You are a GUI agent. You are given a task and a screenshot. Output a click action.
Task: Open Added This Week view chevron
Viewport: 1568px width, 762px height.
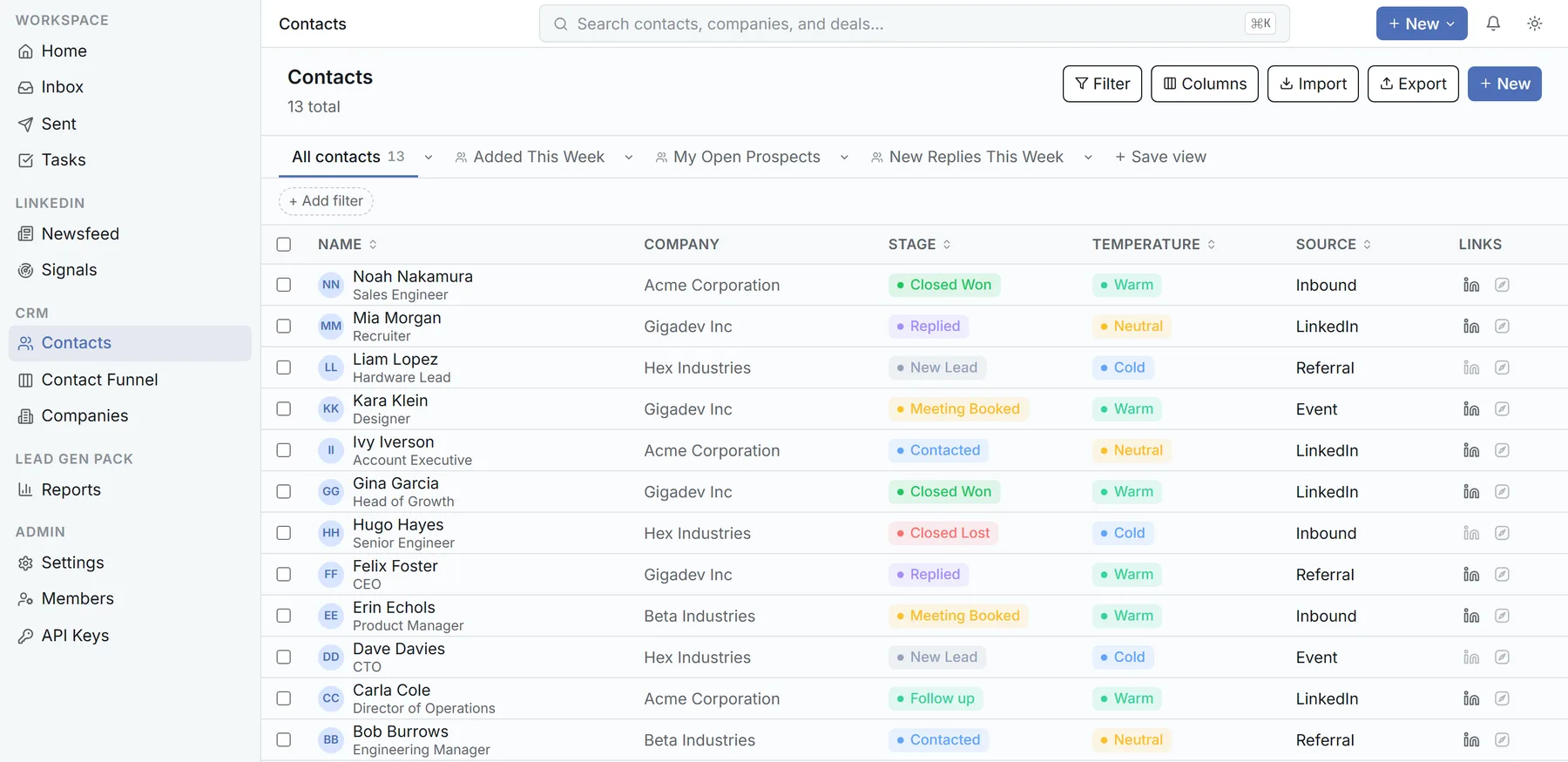[x=629, y=158]
